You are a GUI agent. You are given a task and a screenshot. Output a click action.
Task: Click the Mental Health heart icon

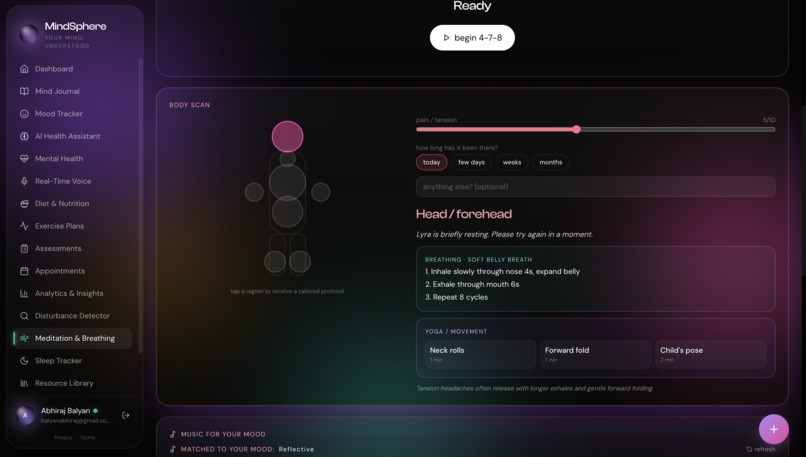[x=24, y=159]
